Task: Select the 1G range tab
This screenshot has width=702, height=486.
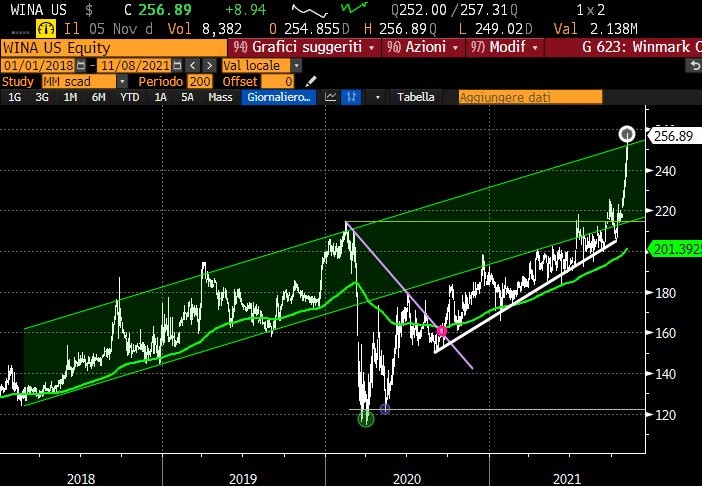Action: [15, 97]
